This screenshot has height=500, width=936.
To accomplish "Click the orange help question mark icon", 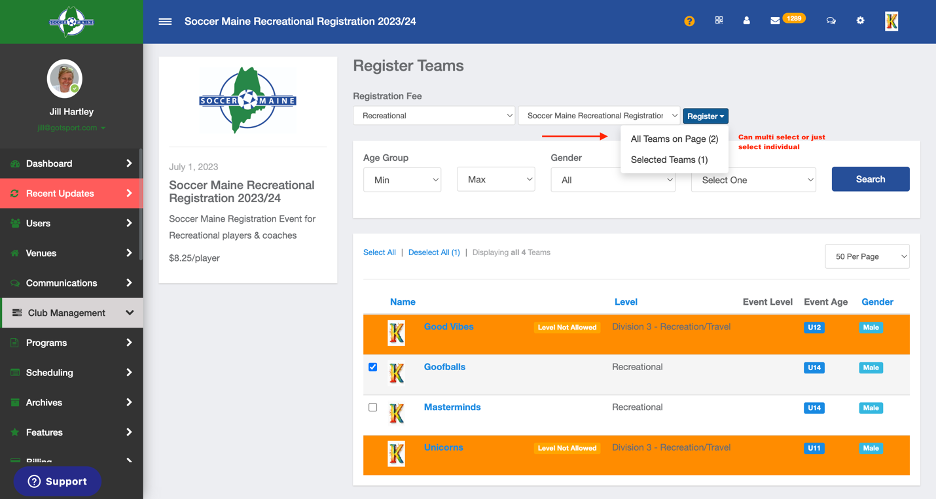I will tap(689, 21).
